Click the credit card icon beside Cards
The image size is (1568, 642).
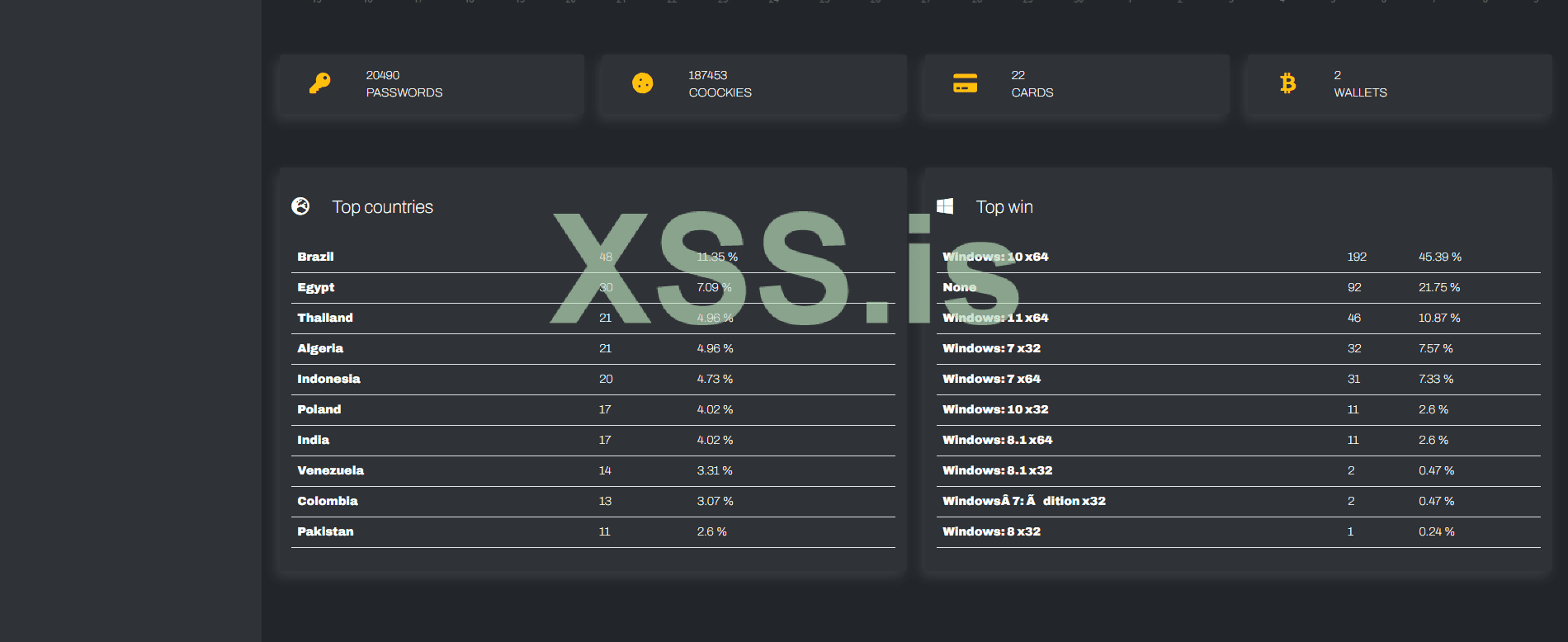[x=966, y=83]
